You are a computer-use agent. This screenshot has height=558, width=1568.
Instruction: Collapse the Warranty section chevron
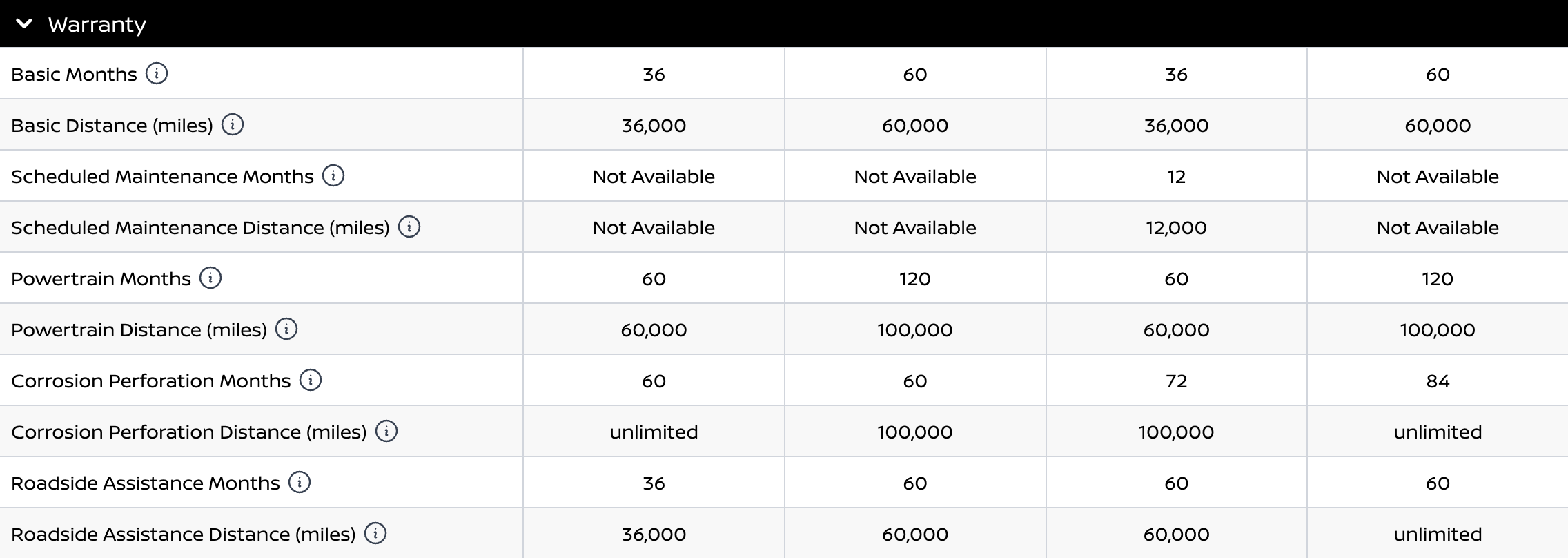24,24
